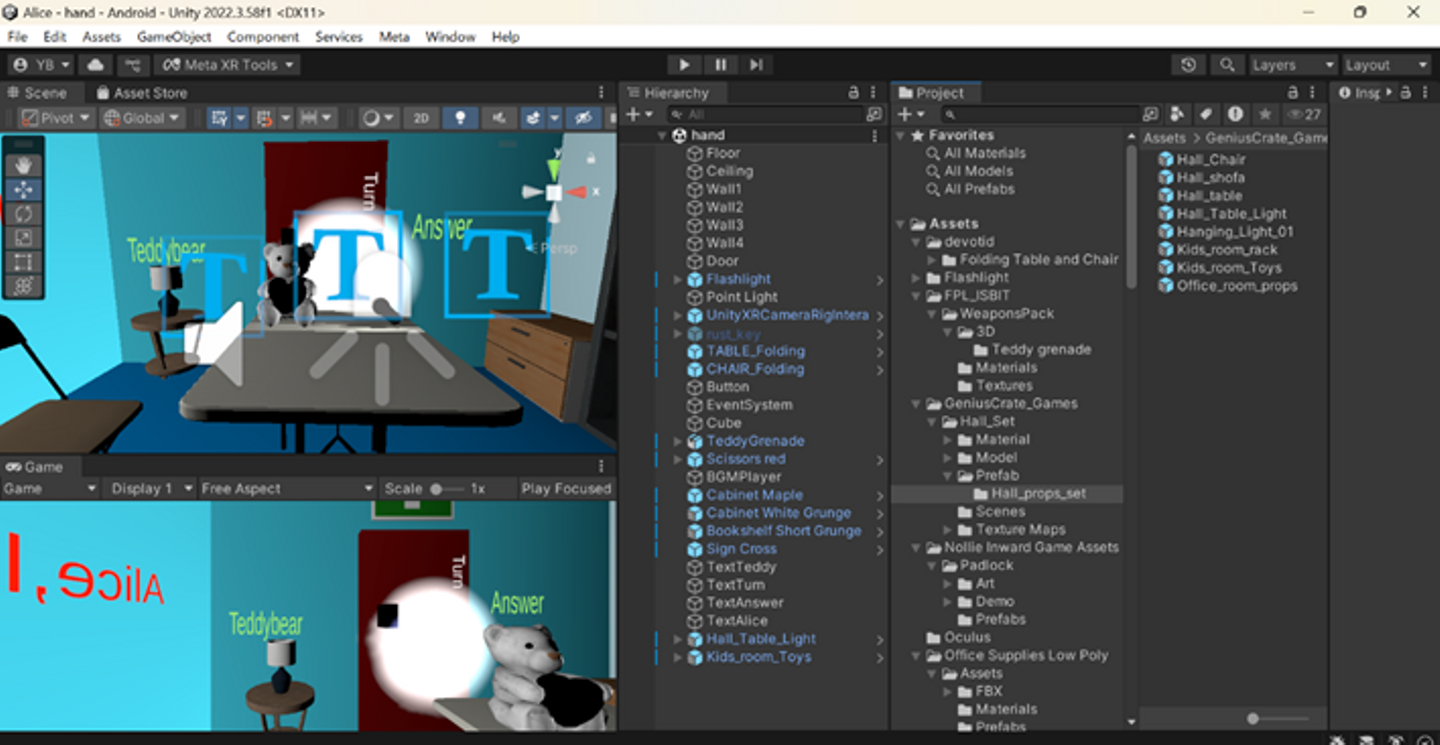The image size is (1440, 745).
Task: Open the Layers dropdown
Action: click(x=1292, y=65)
